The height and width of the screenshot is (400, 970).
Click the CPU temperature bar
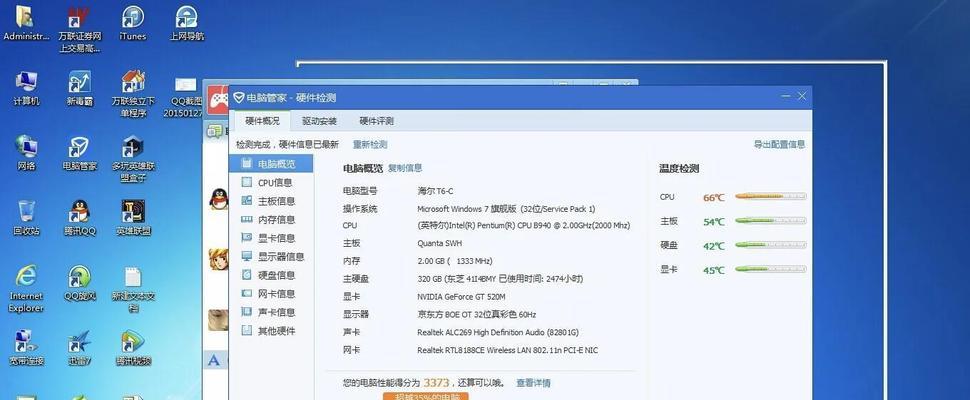click(x=771, y=196)
